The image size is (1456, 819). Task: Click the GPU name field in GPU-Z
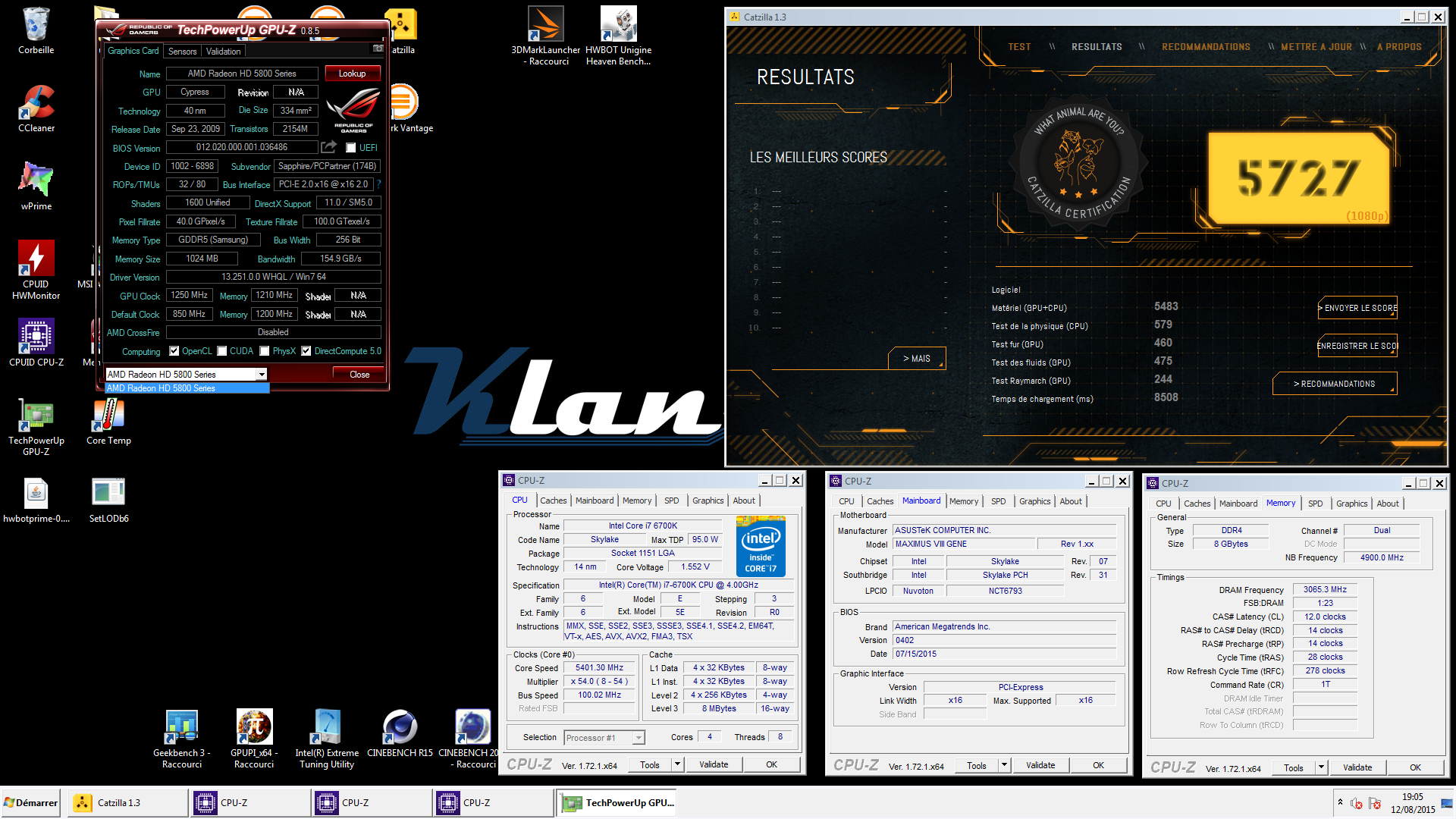pyautogui.click(x=242, y=74)
